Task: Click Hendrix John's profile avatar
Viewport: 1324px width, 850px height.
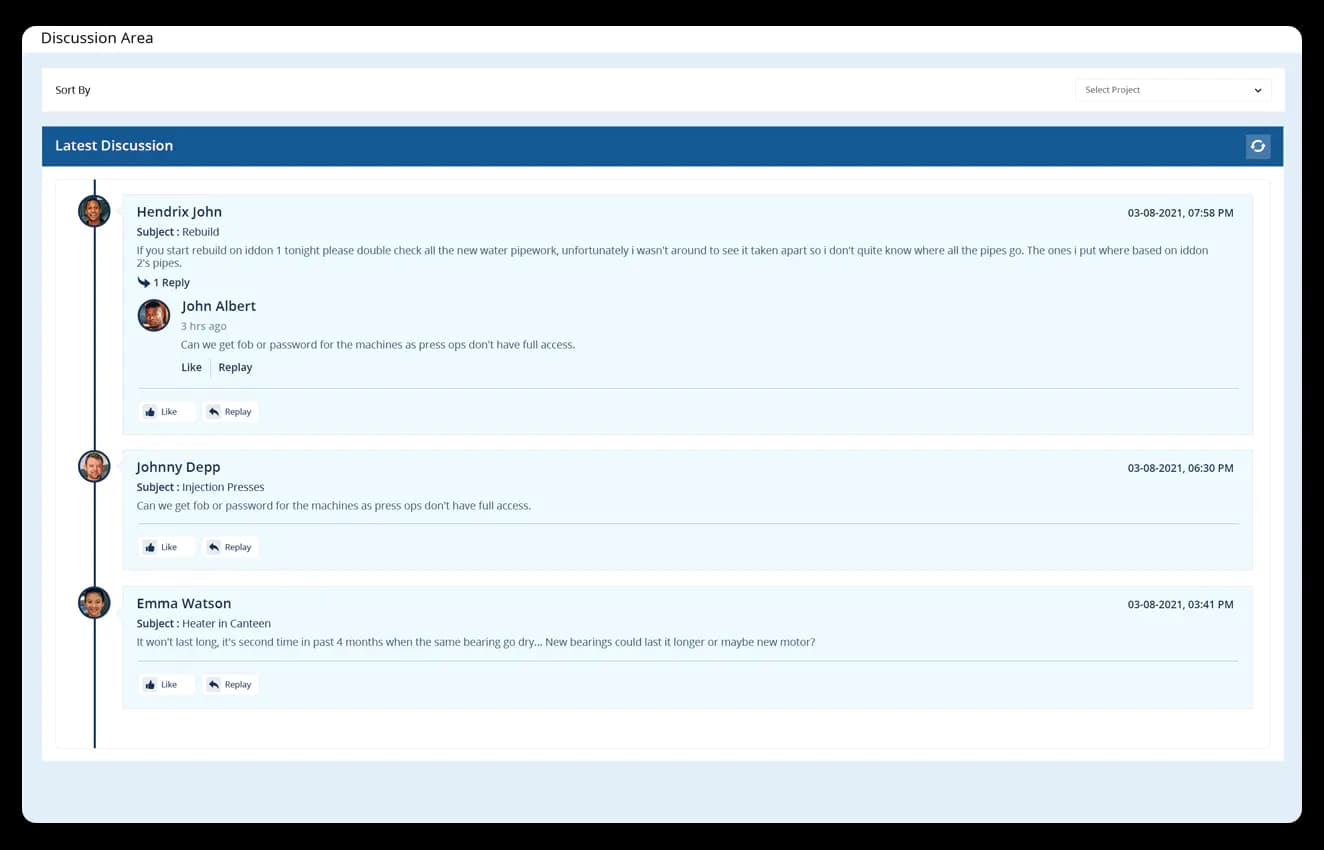Action: [x=94, y=211]
